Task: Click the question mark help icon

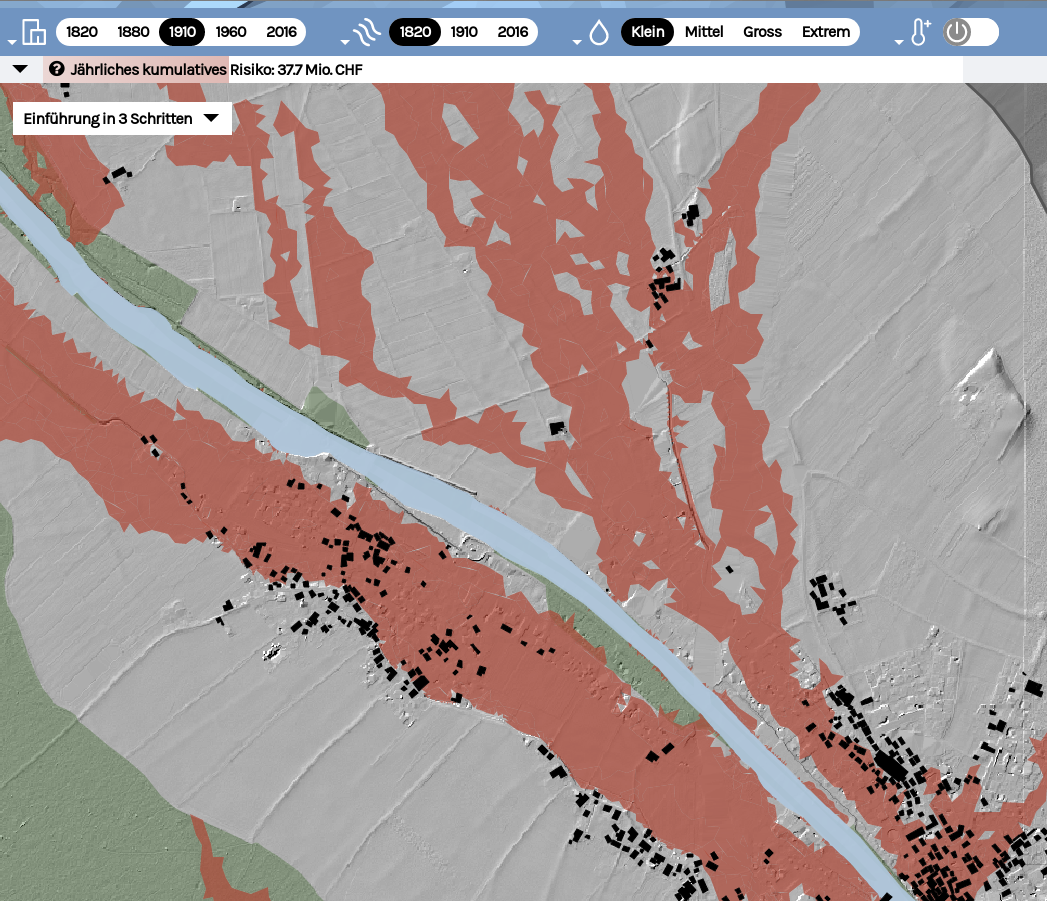Action: coord(57,69)
